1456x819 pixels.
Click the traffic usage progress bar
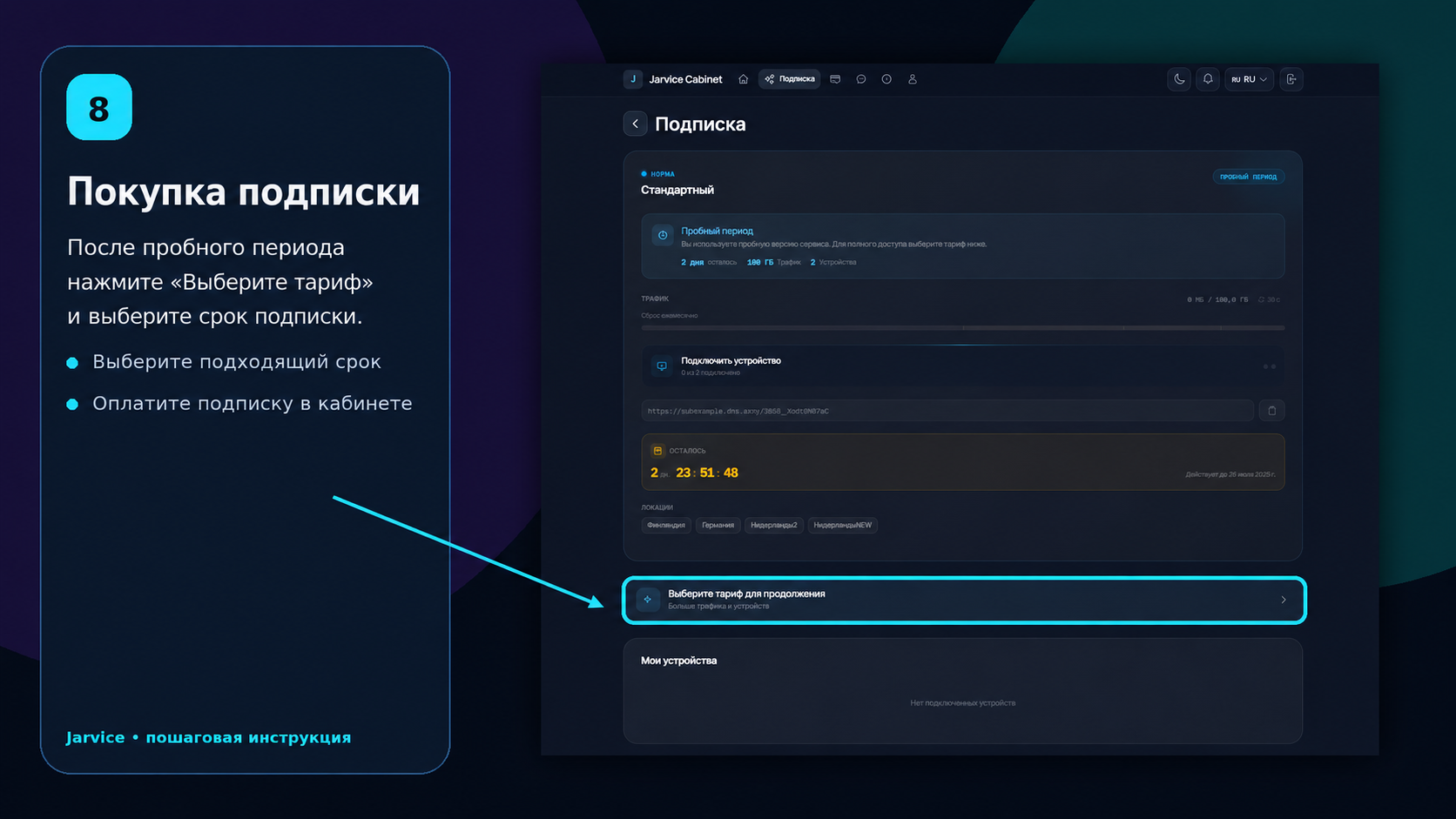coord(963,328)
